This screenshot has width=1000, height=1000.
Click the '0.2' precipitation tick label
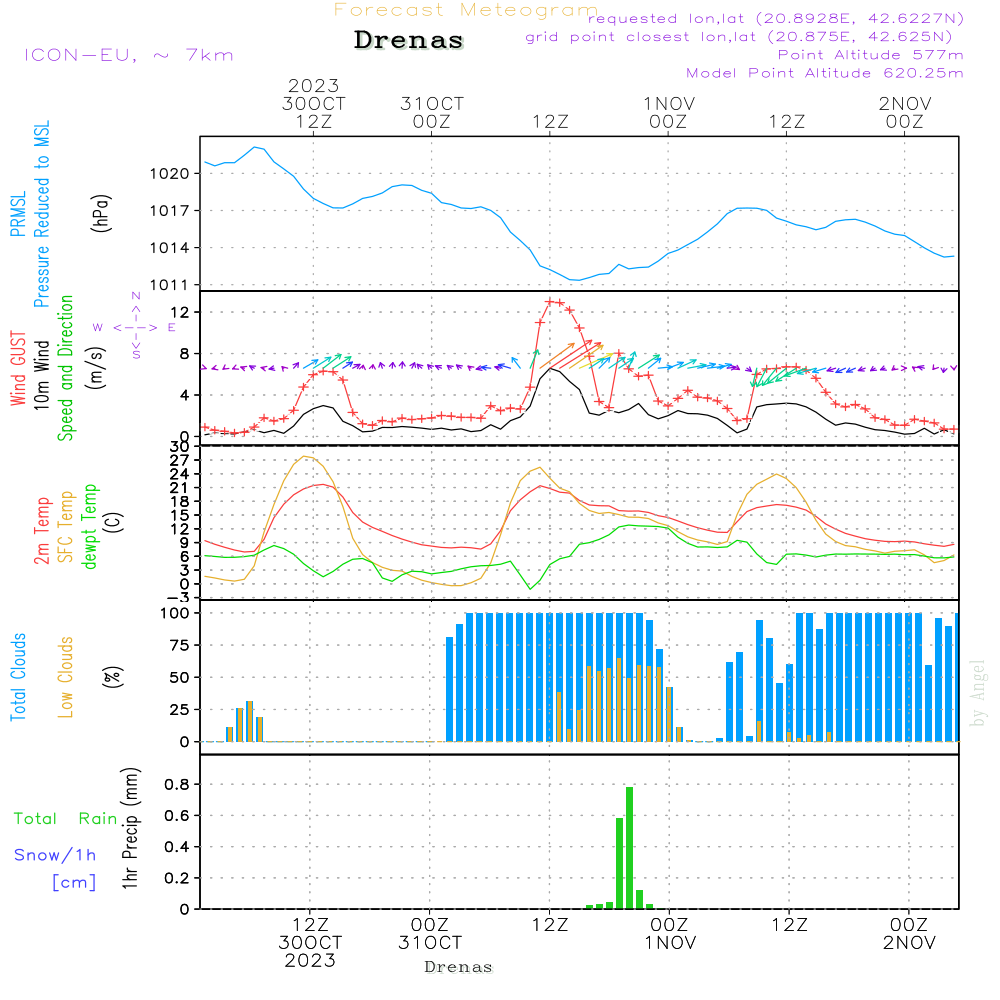point(177,878)
